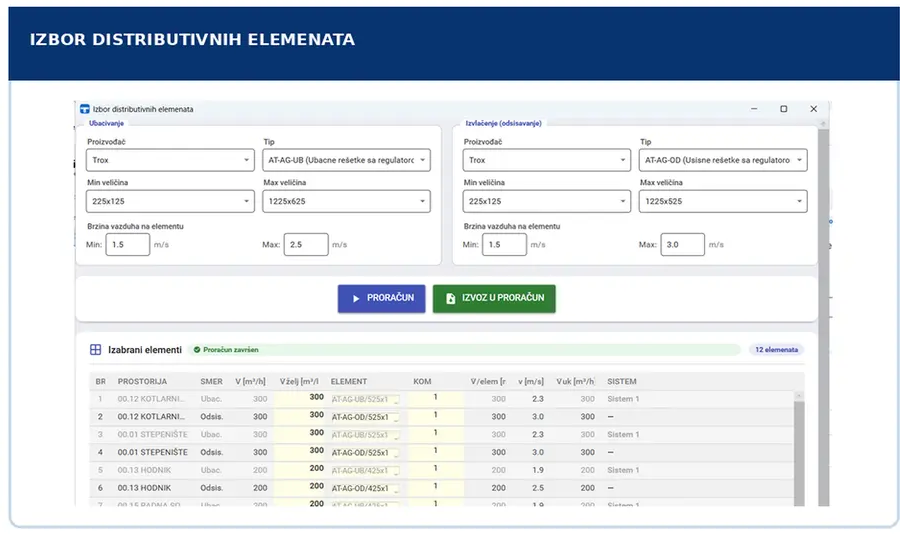Click the KOM cell 1 in row 4
900x544 pixels.
[436, 450]
